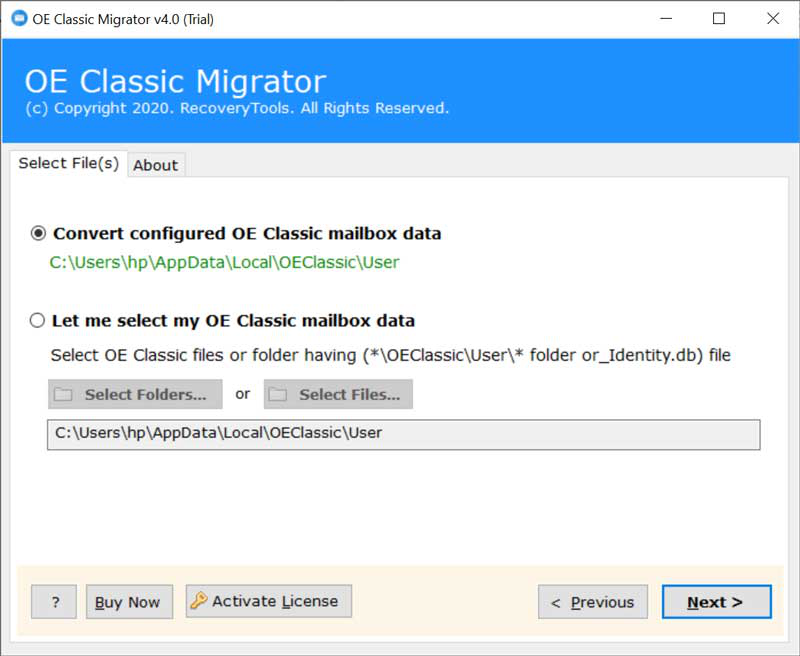The height and width of the screenshot is (656, 800).
Task: Click the folder icon on Select Folders
Action: tap(63, 394)
